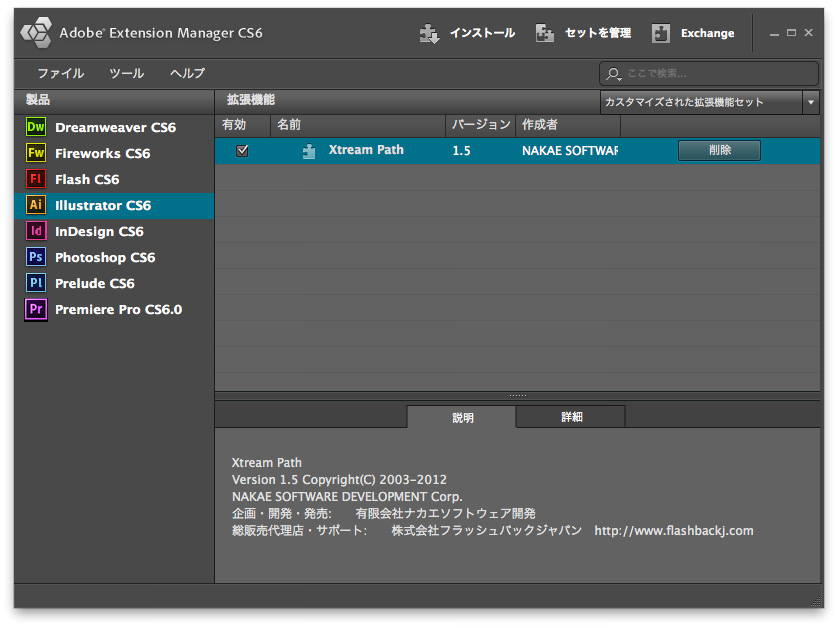Close the Extension Manager window

click(x=809, y=33)
